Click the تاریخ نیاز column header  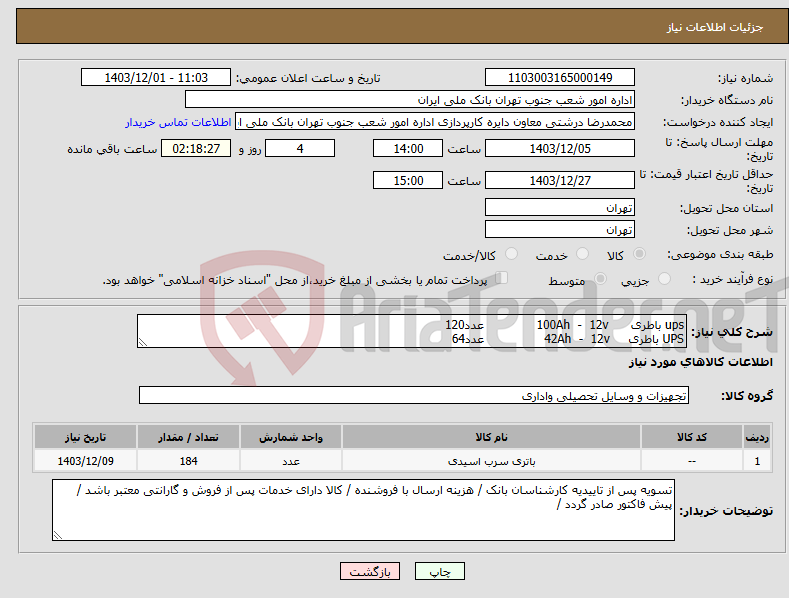pyautogui.click(x=86, y=437)
